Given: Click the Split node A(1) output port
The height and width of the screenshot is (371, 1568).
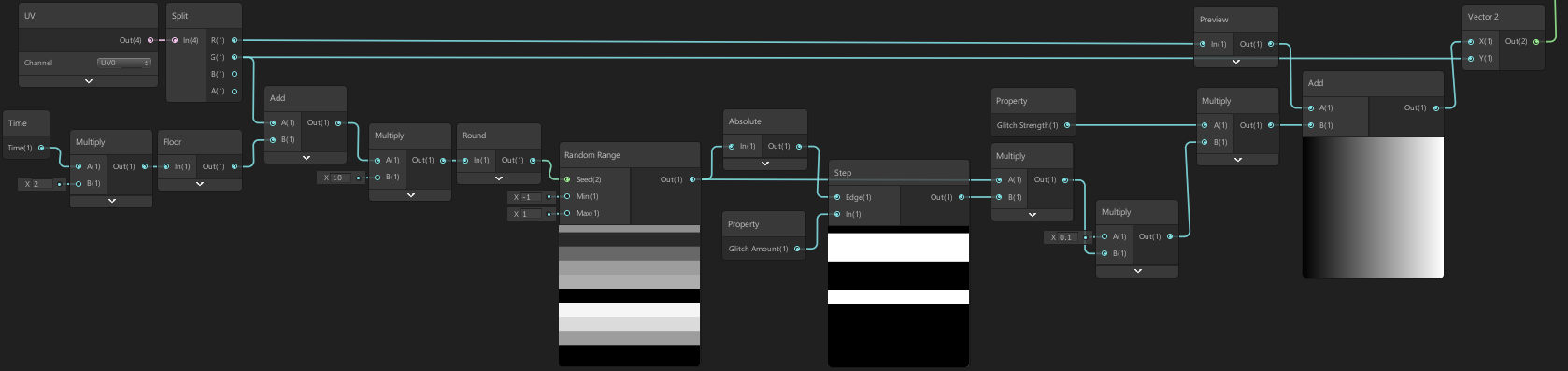Looking at the screenshot, I should click(x=235, y=92).
